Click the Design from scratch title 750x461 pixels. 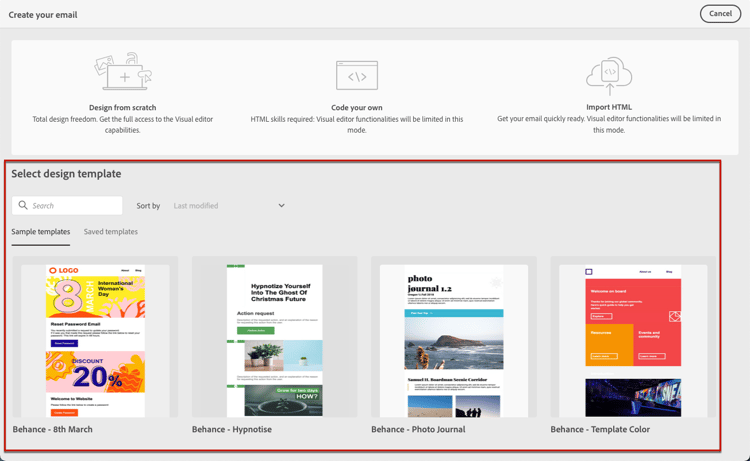click(x=122, y=108)
